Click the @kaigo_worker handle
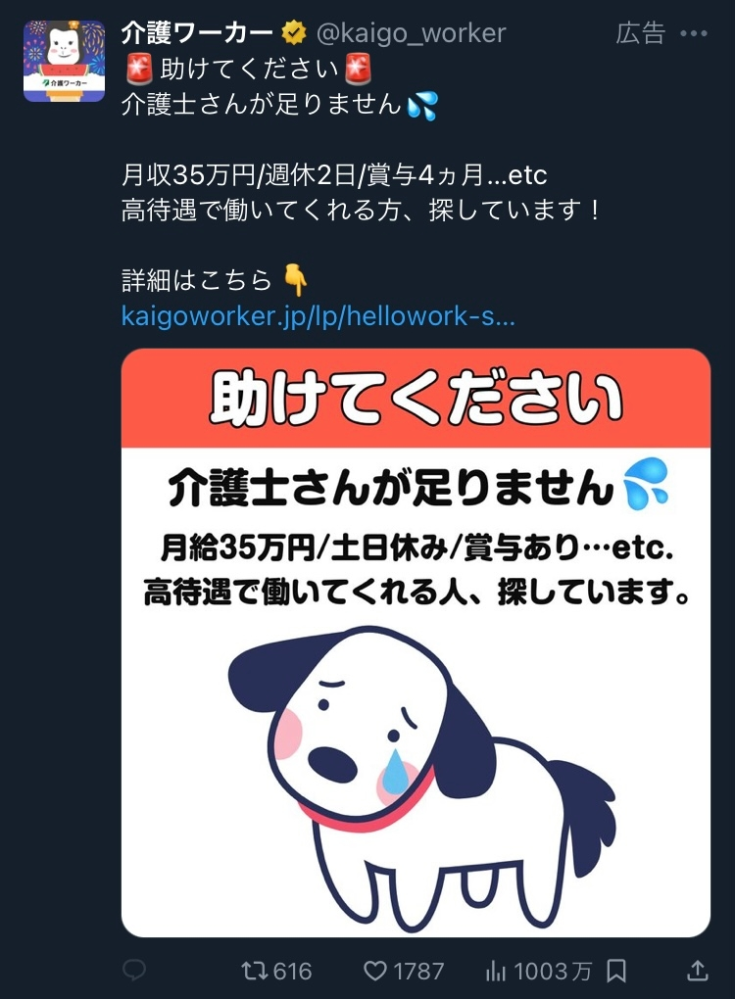Screen dimensions: 735x999 (x=411, y=33)
